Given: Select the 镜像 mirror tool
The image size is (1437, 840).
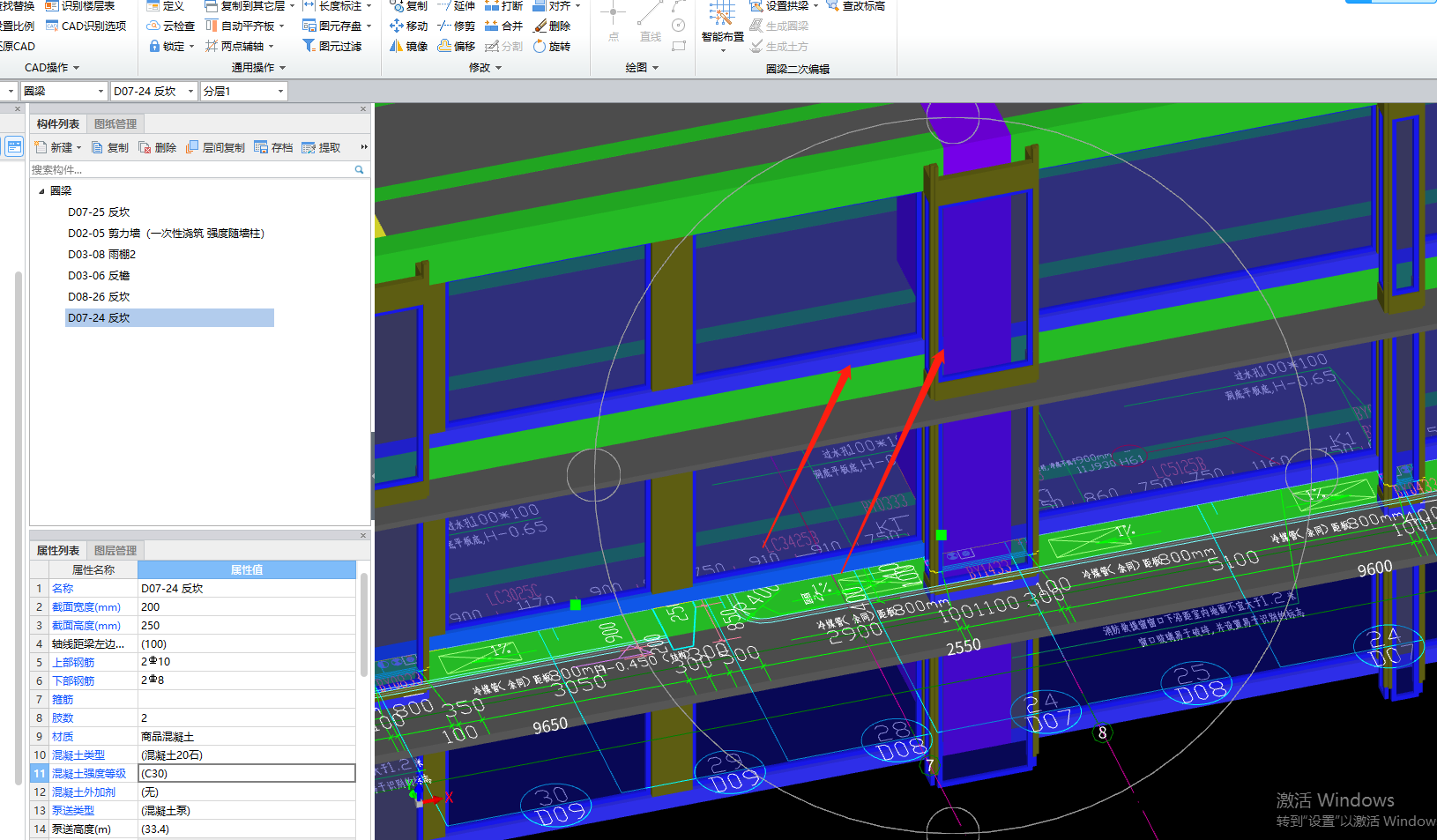Looking at the screenshot, I should click(x=409, y=46).
